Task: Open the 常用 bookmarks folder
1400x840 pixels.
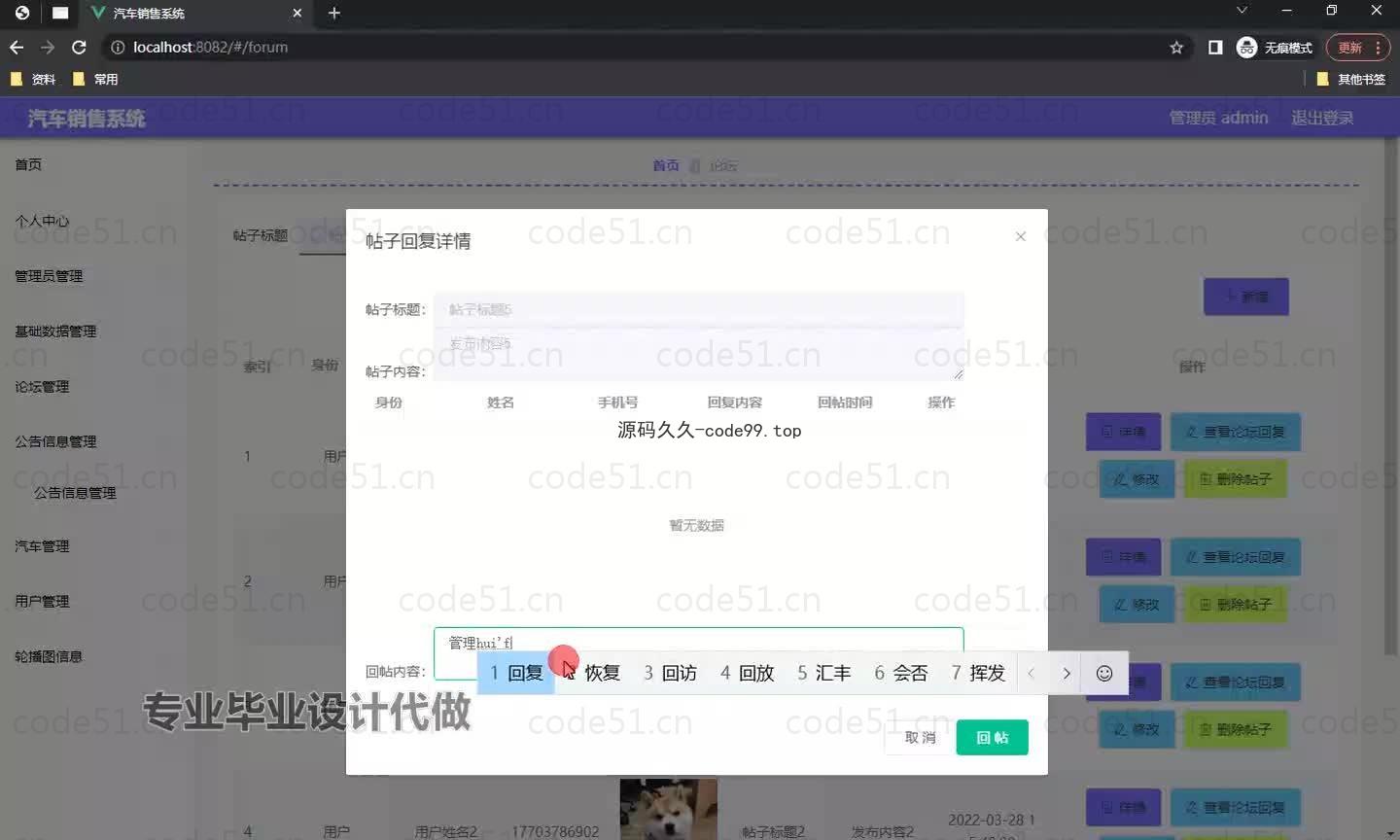Action: point(95,79)
